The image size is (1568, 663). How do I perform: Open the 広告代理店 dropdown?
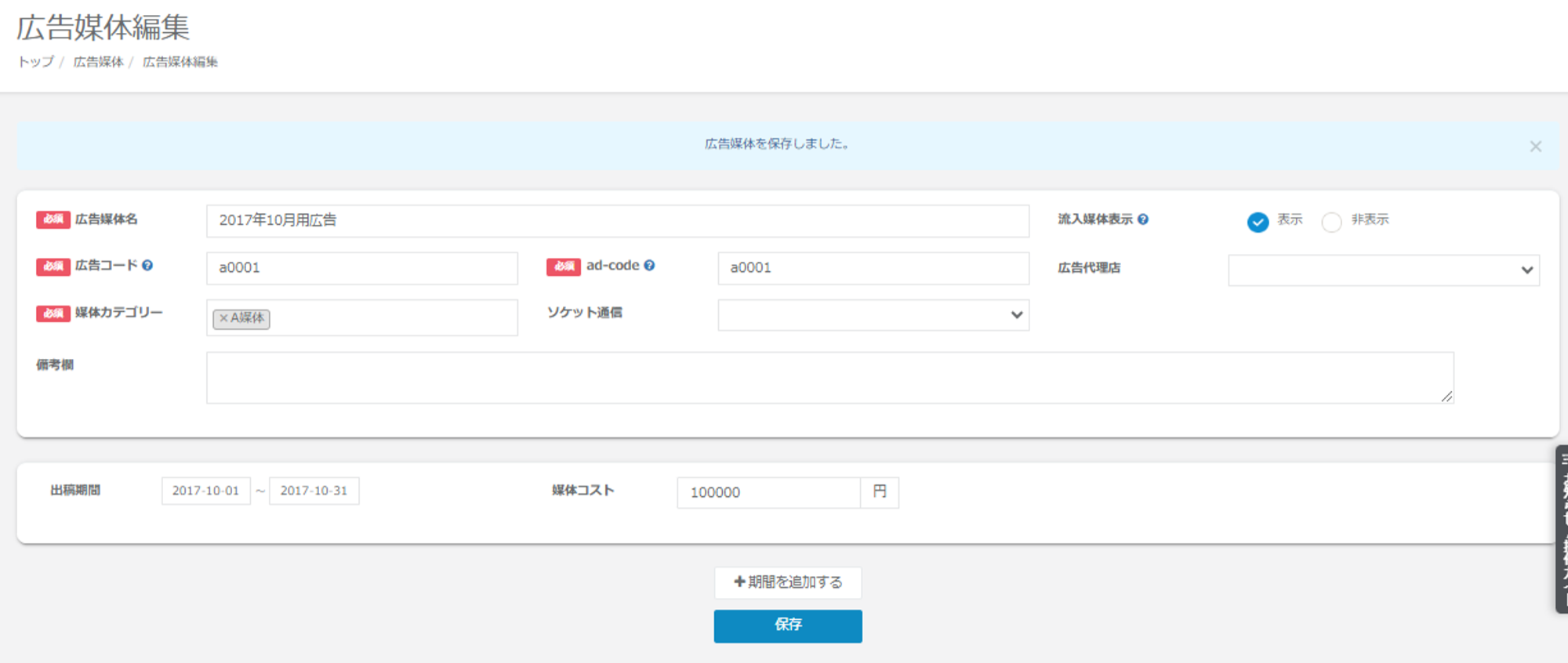[x=1383, y=270]
